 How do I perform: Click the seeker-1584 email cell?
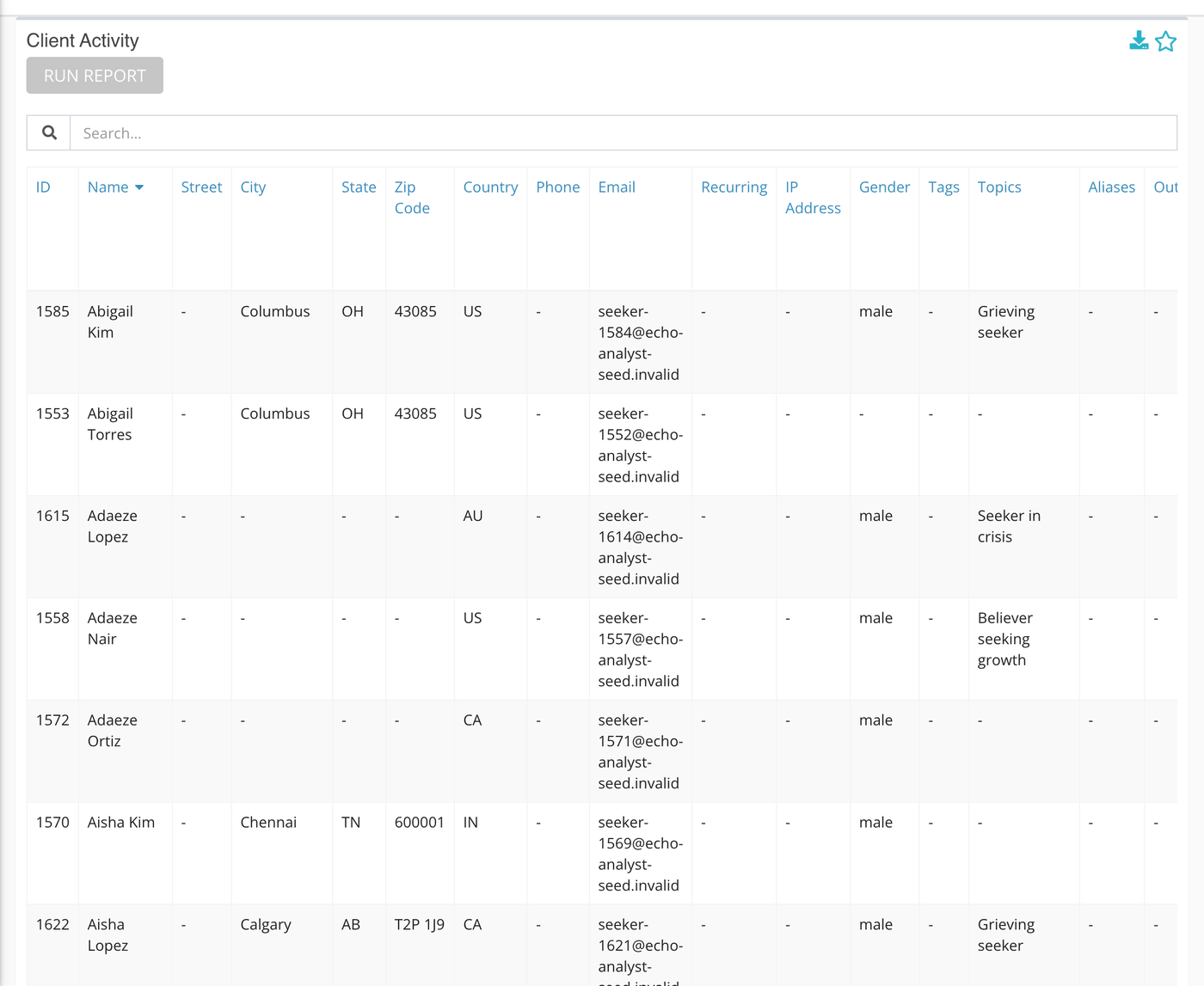(x=641, y=343)
